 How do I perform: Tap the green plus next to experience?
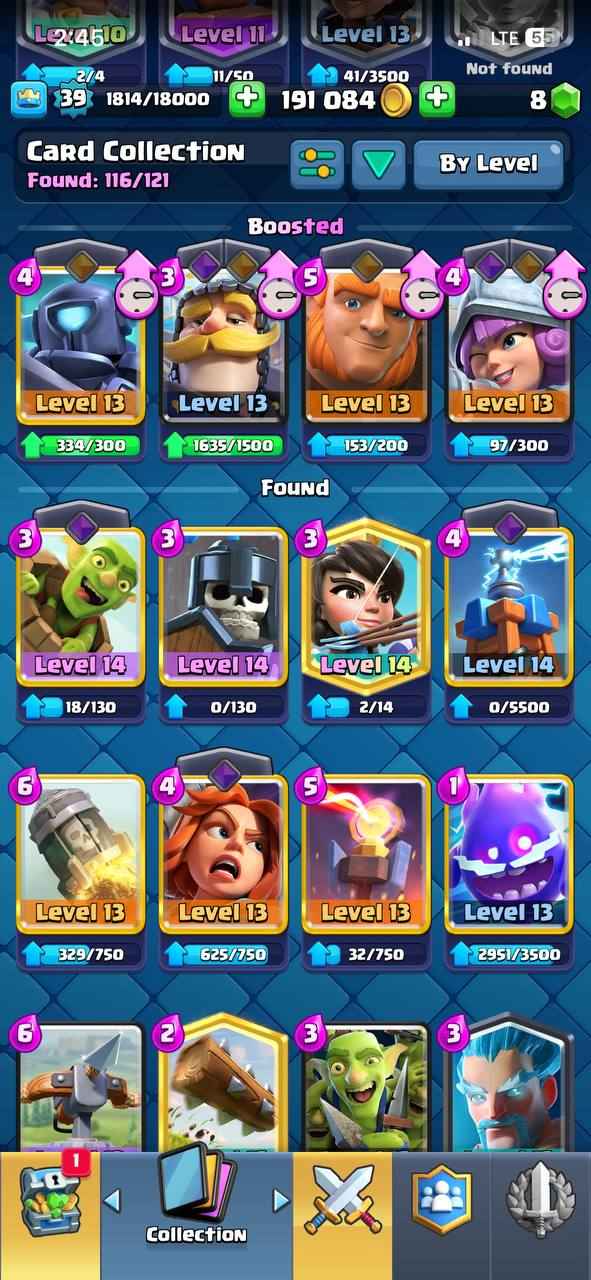(247, 99)
